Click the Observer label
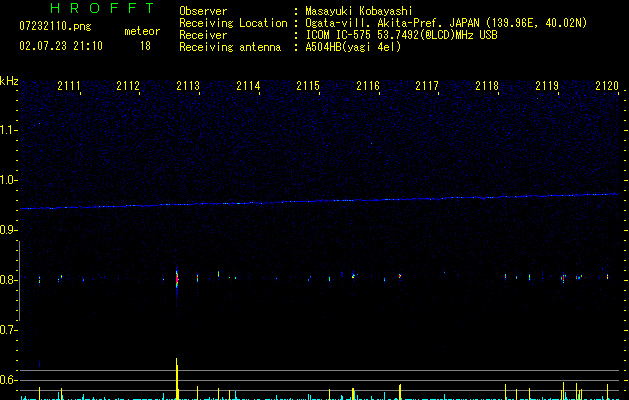Screen dimensions: 629x400 click(x=203, y=11)
